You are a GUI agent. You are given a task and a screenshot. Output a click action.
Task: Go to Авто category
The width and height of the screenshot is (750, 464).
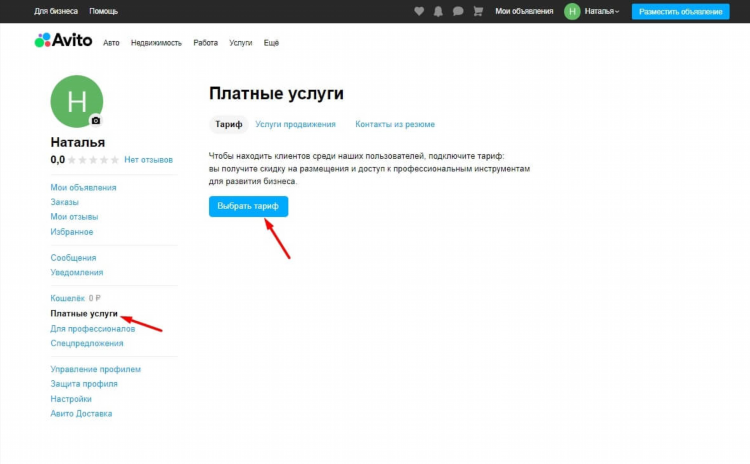(111, 43)
